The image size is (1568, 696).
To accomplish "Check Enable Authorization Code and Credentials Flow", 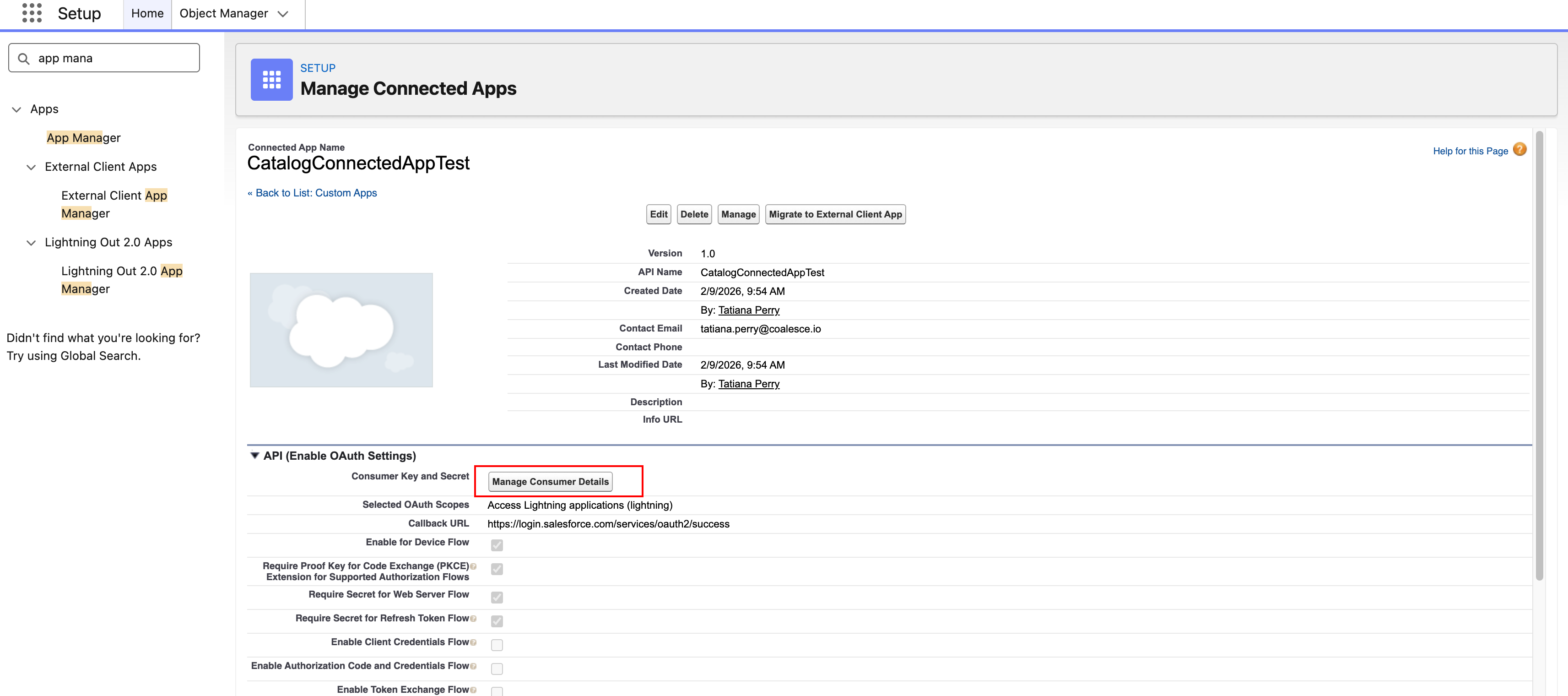I will [497, 669].
